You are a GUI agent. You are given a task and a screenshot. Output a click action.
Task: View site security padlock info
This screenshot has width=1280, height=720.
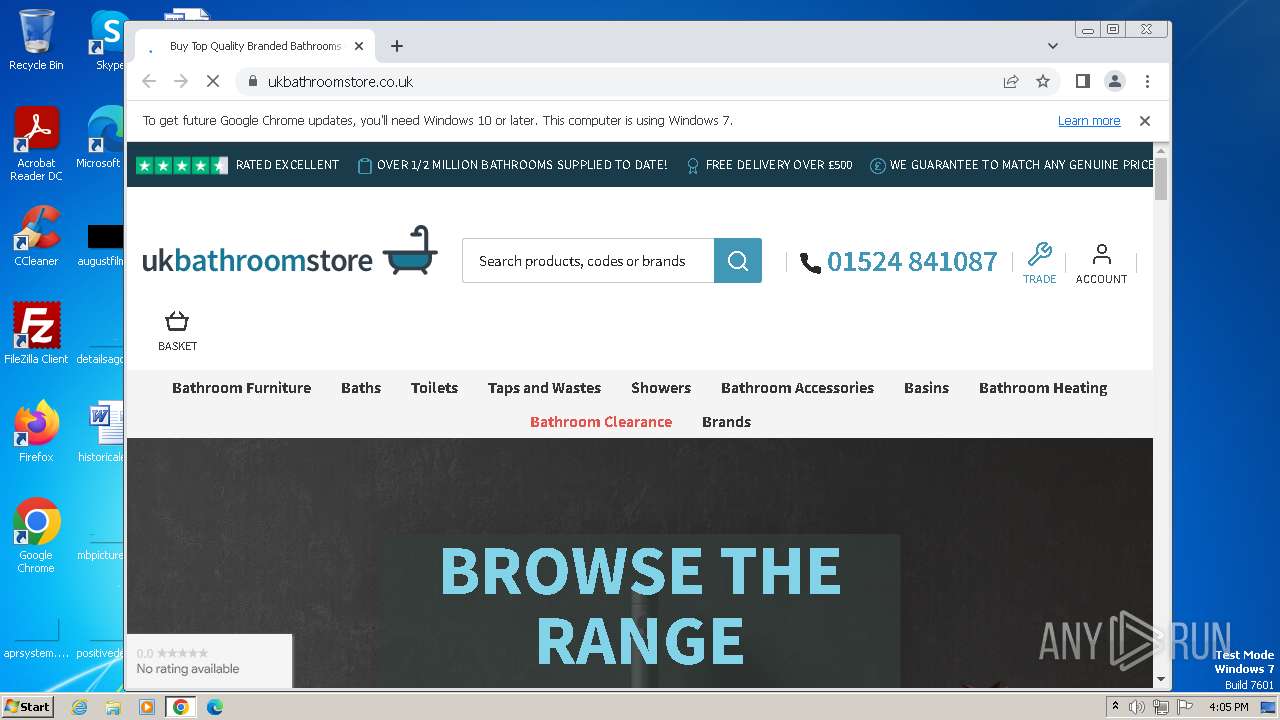[x=252, y=82]
